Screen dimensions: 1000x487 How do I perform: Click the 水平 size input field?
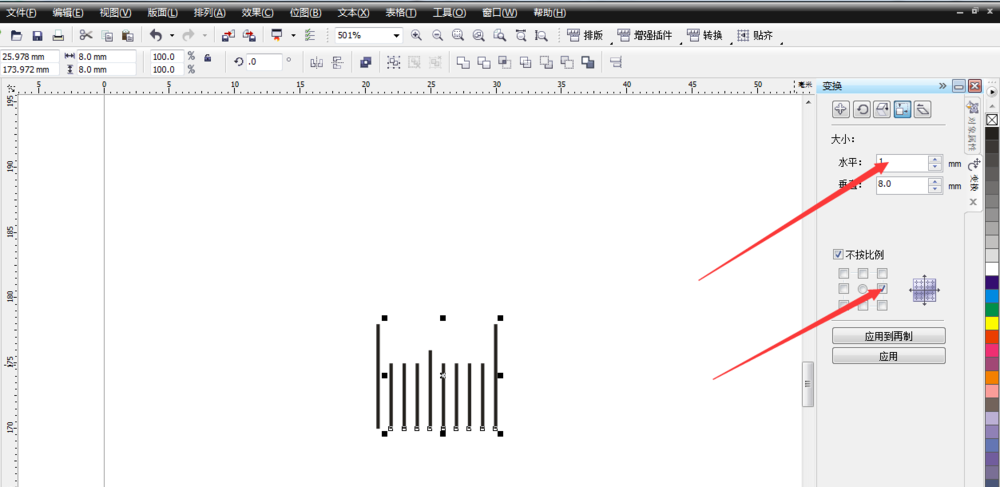[x=902, y=163]
